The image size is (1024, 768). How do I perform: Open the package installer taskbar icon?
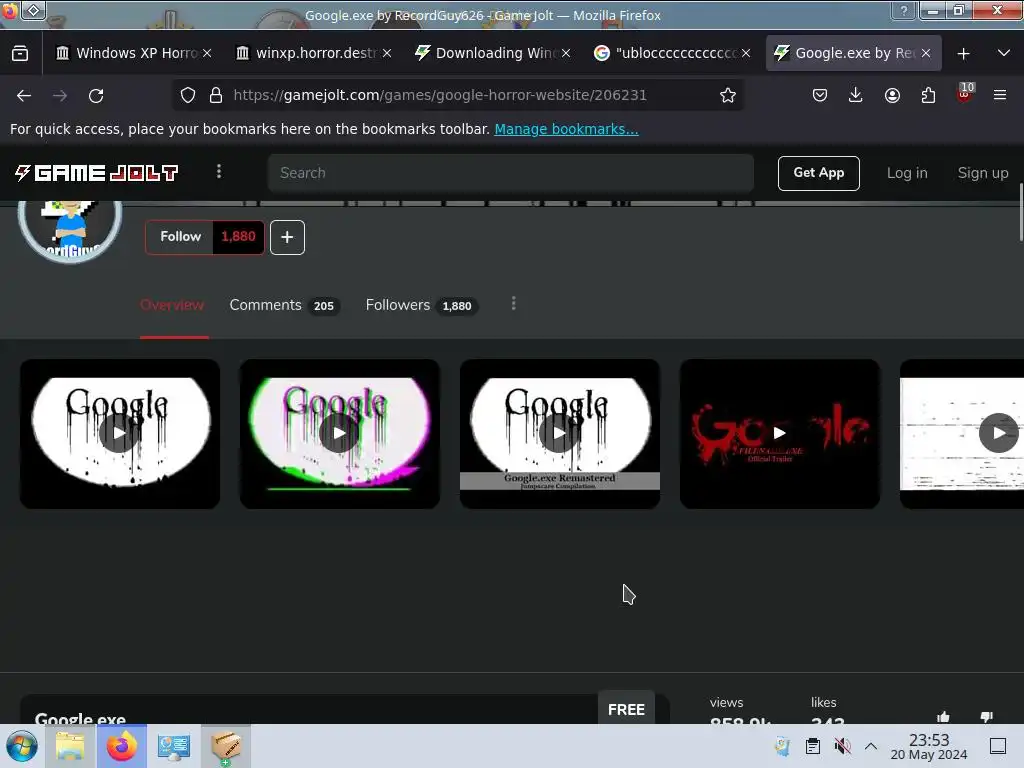point(225,746)
